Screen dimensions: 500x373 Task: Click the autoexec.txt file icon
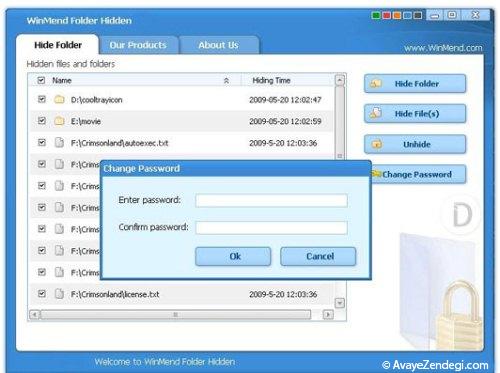[x=59, y=143]
